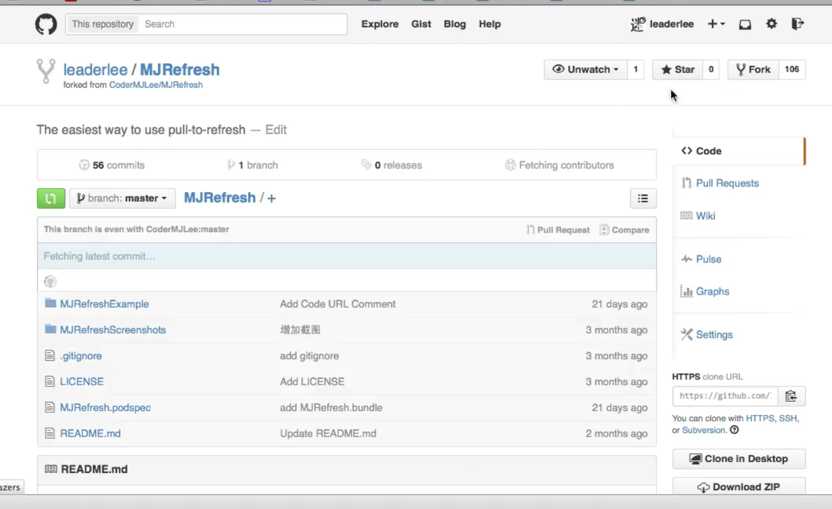The width and height of the screenshot is (832, 509).
Task: Open Compare link in branch bar
Action: click(x=625, y=230)
